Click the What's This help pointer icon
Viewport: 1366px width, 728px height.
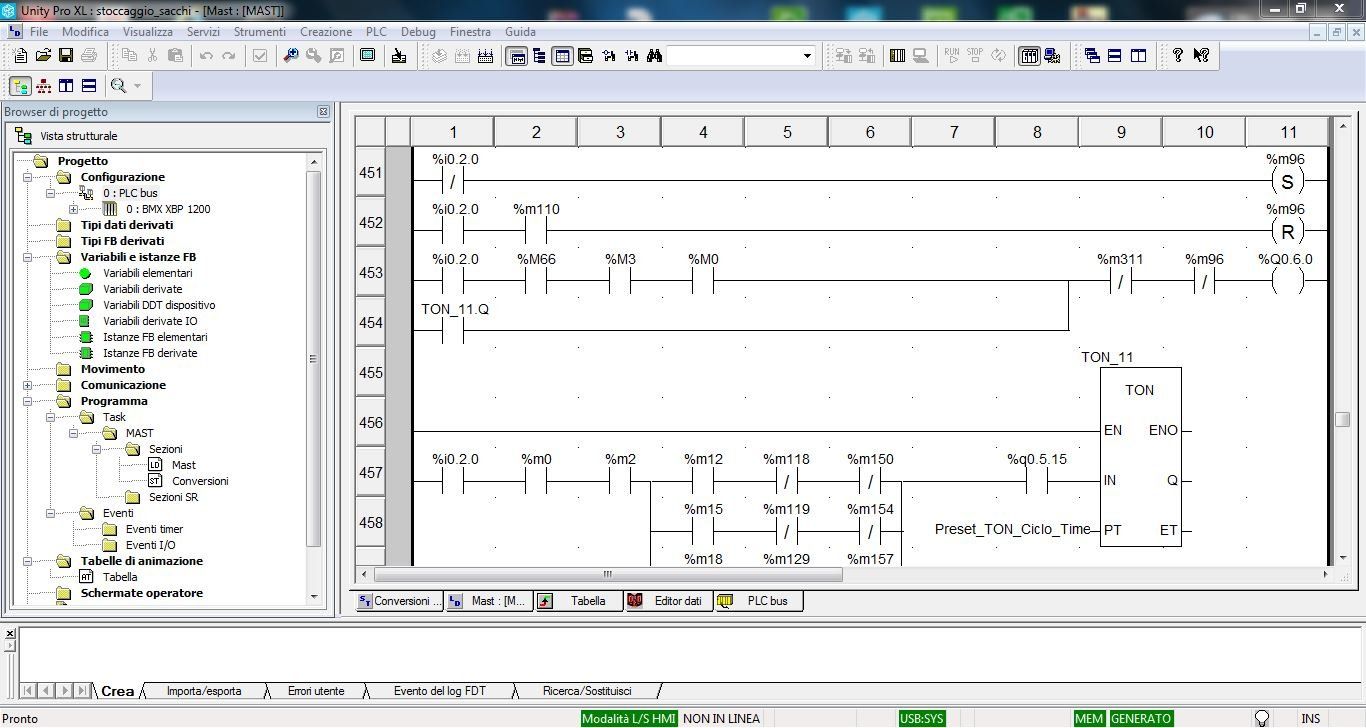coord(1201,56)
